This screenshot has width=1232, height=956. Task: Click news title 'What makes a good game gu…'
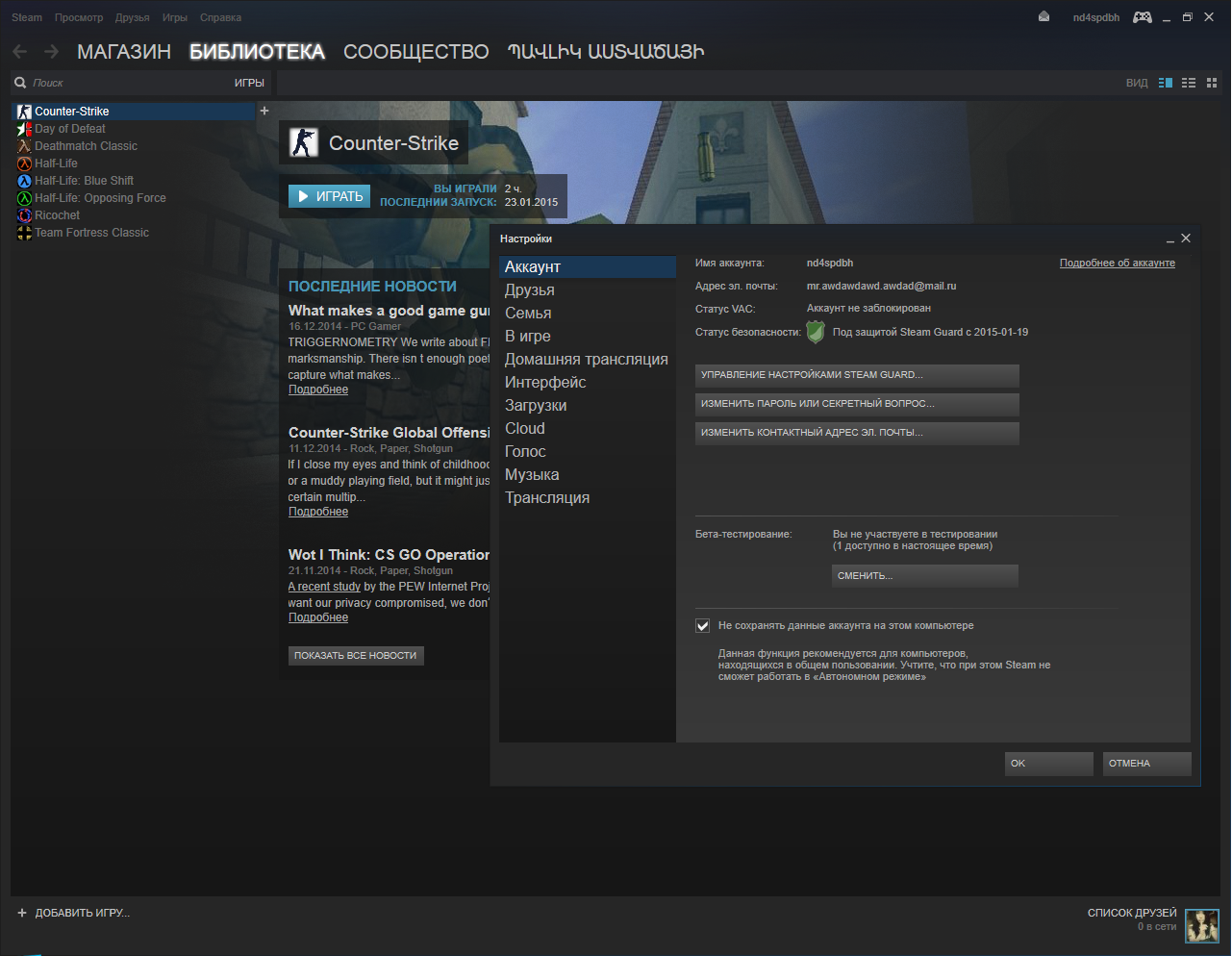coord(390,311)
